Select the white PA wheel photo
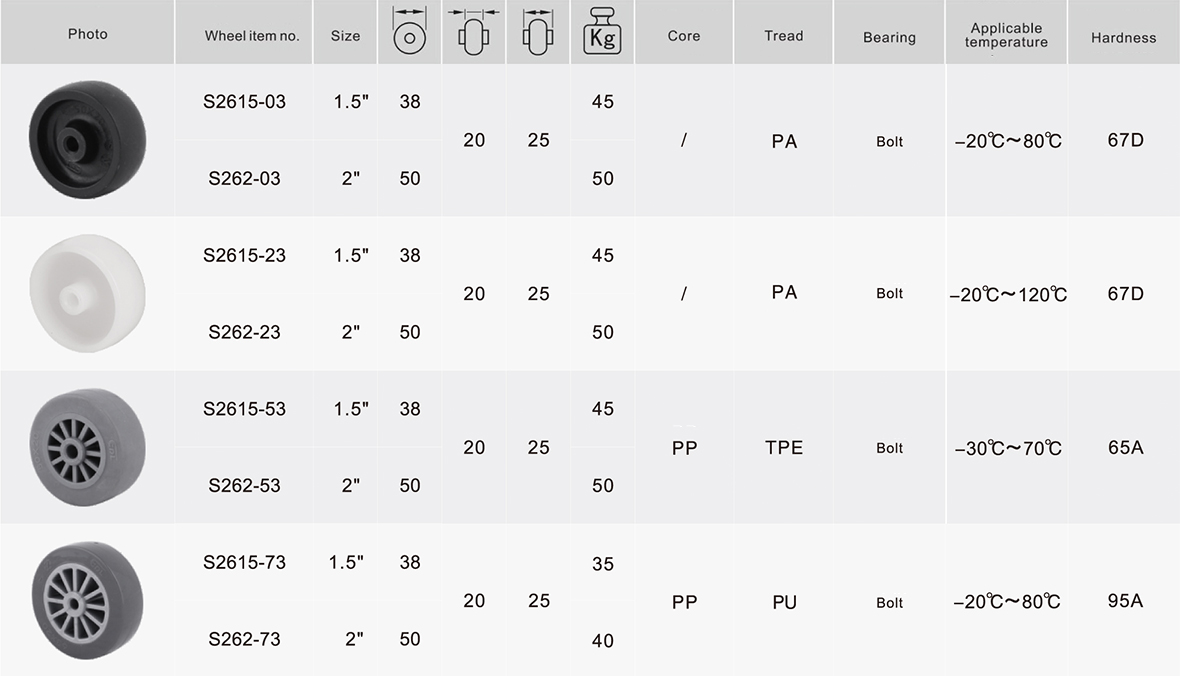 tap(87, 294)
